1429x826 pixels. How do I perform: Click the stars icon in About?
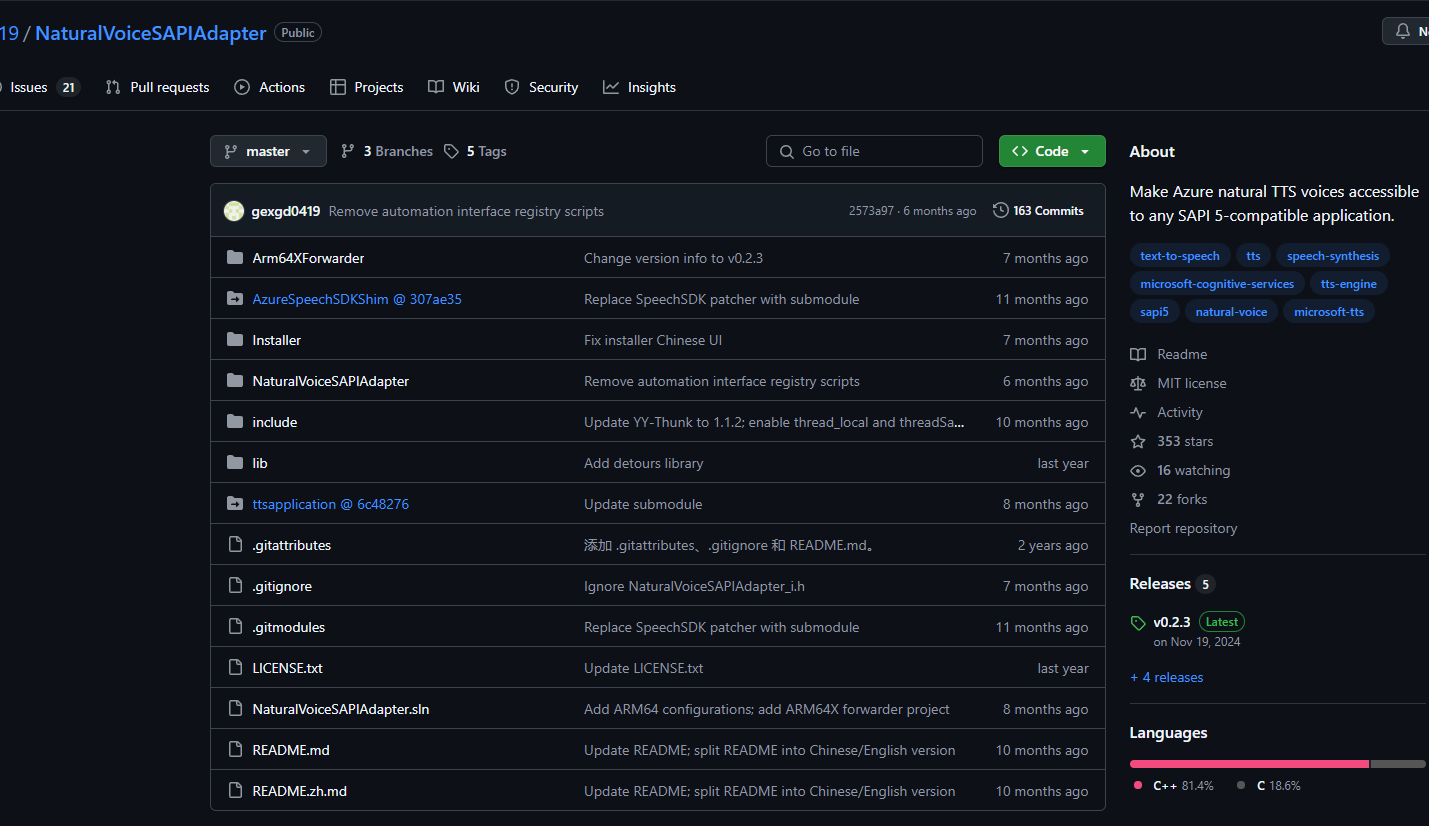point(1138,441)
